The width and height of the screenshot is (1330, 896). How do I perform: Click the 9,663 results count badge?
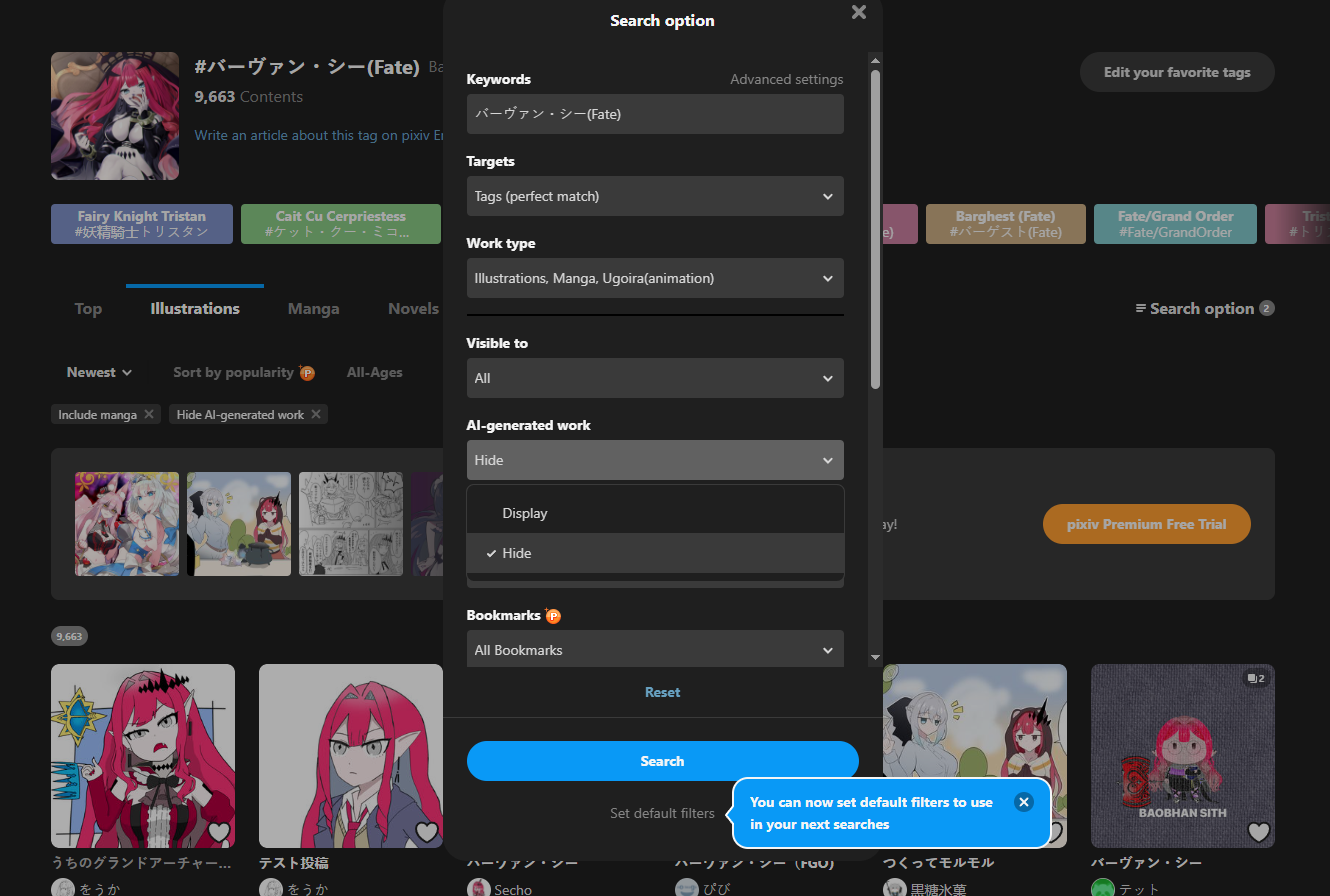70,636
